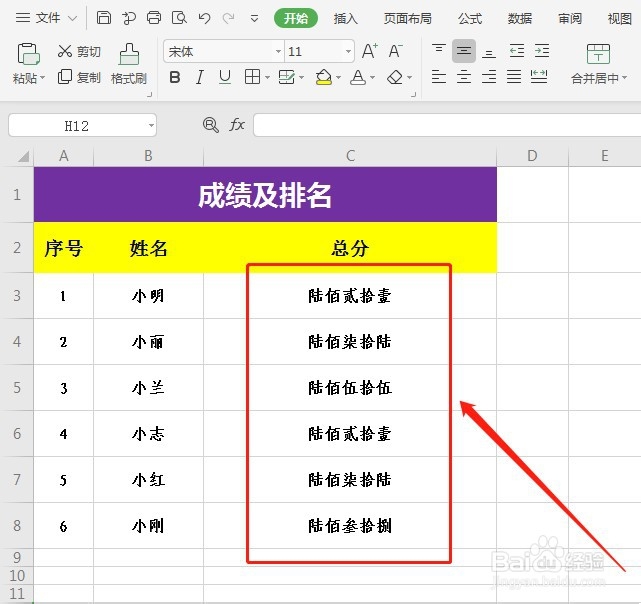Open font settings dialog launcher corner
Screen dimensions: 641x604
pos(413,94)
